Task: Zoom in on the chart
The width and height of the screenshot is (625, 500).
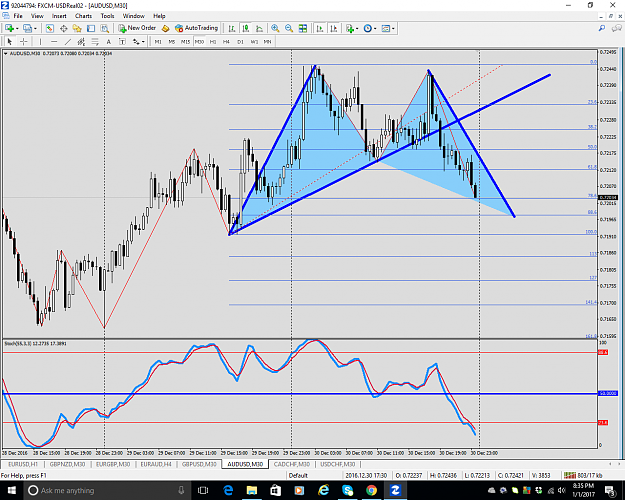Action: coord(275,28)
